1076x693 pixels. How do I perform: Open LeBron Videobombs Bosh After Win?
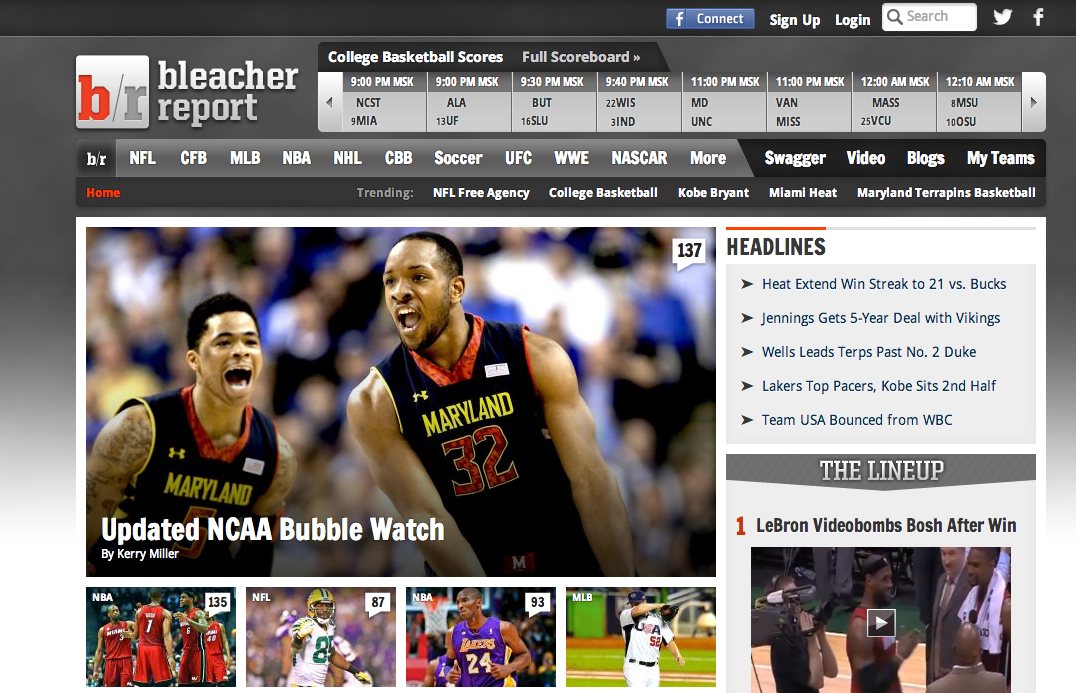point(886,526)
